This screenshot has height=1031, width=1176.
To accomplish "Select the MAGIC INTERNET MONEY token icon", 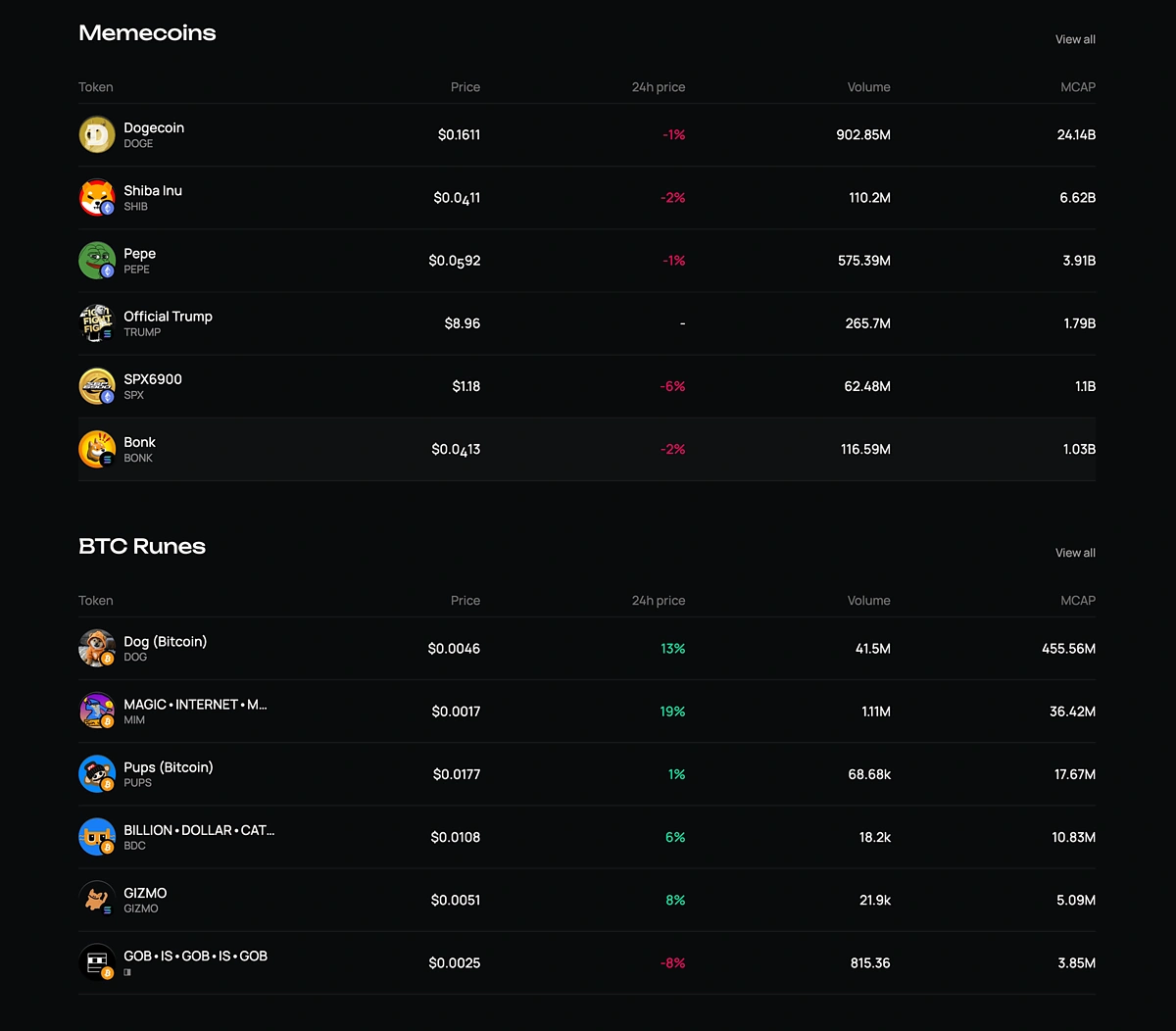I will click(x=96, y=711).
